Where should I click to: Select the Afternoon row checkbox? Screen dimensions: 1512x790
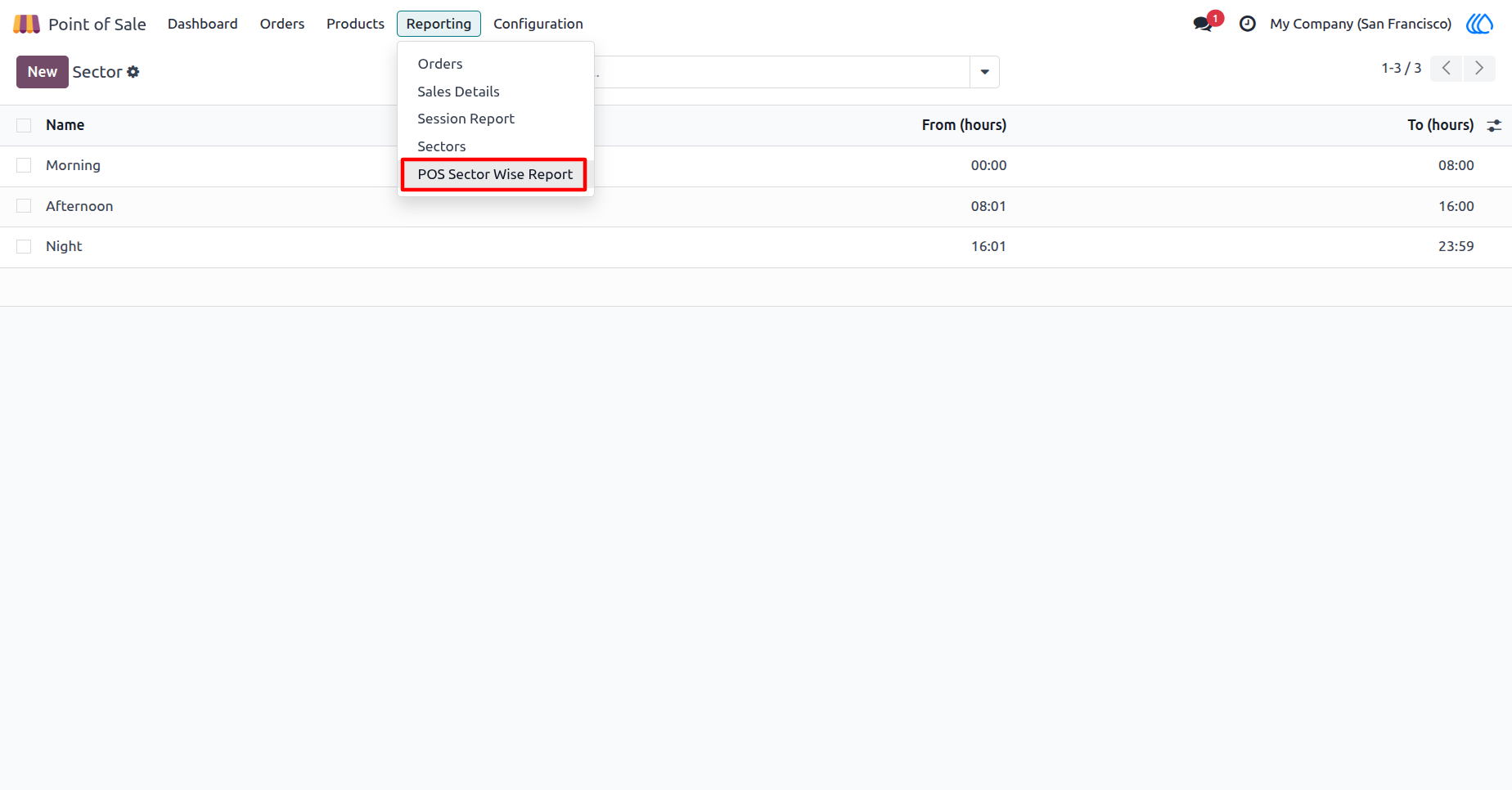click(x=24, y=206)
